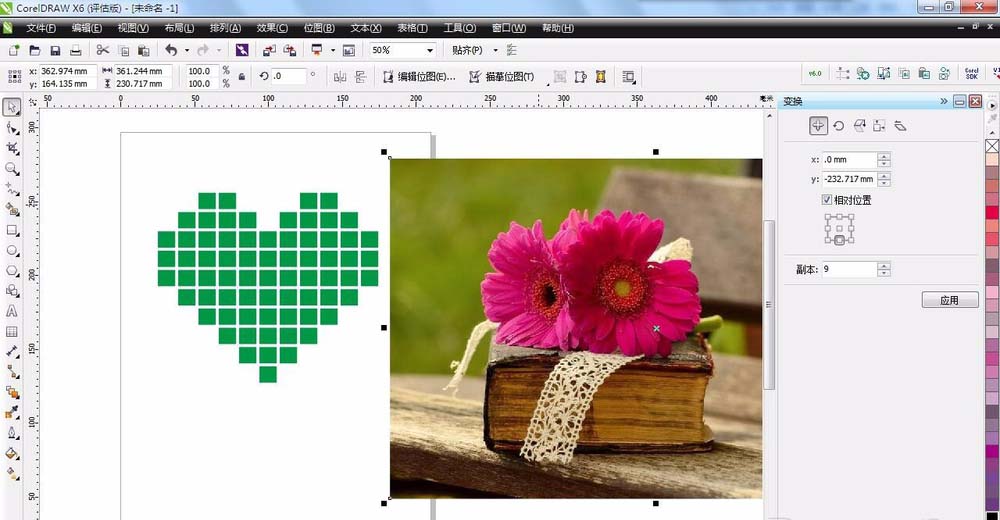Select top-left anchor point in grid
This screenshot has width=1000, height=520.
(x=828, y=218)
